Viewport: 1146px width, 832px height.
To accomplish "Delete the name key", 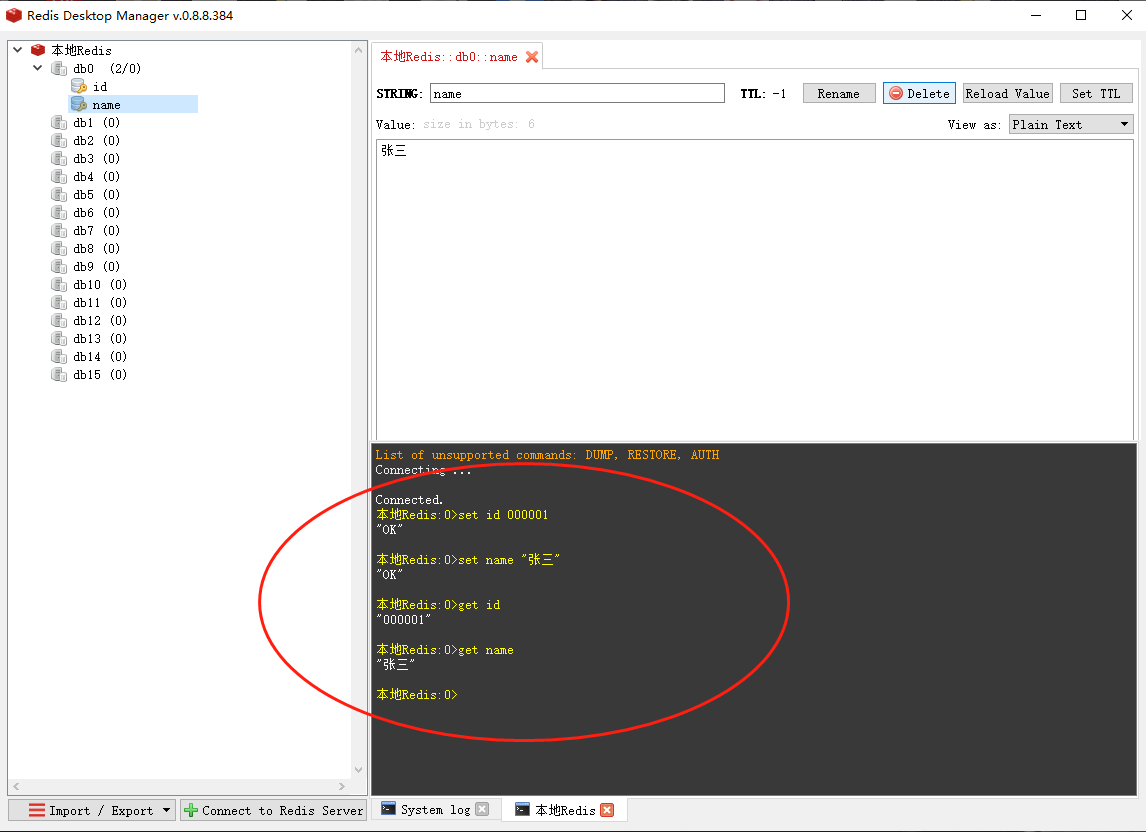I will pos(919,94).
